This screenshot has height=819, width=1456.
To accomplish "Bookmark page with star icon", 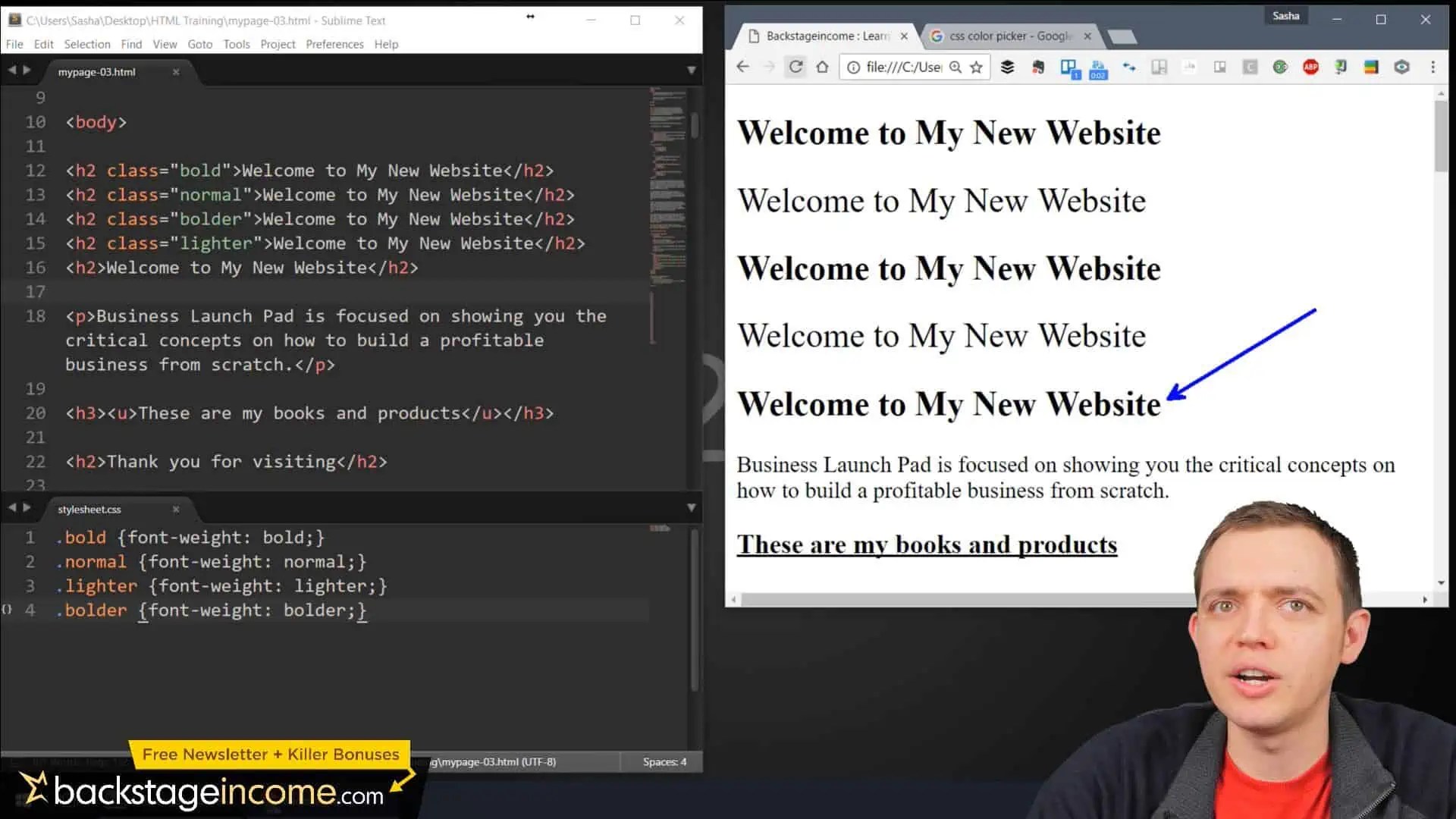I will pyautogui.click(x=977, y=67).
